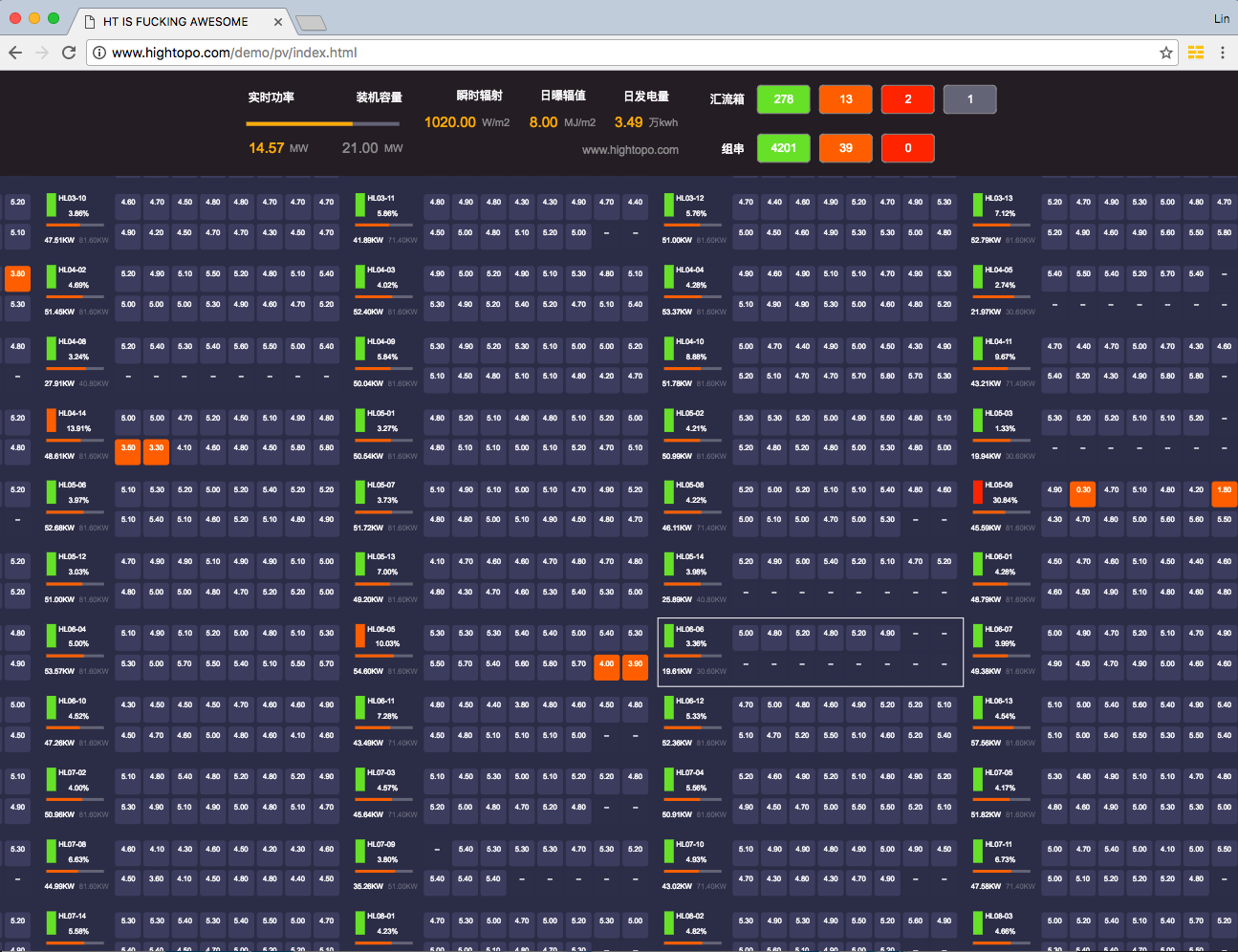The image size is (1238, 952).
Task: Bookmark this page with the star icon
Action: pyautogui.click(x=1166, y=53)
